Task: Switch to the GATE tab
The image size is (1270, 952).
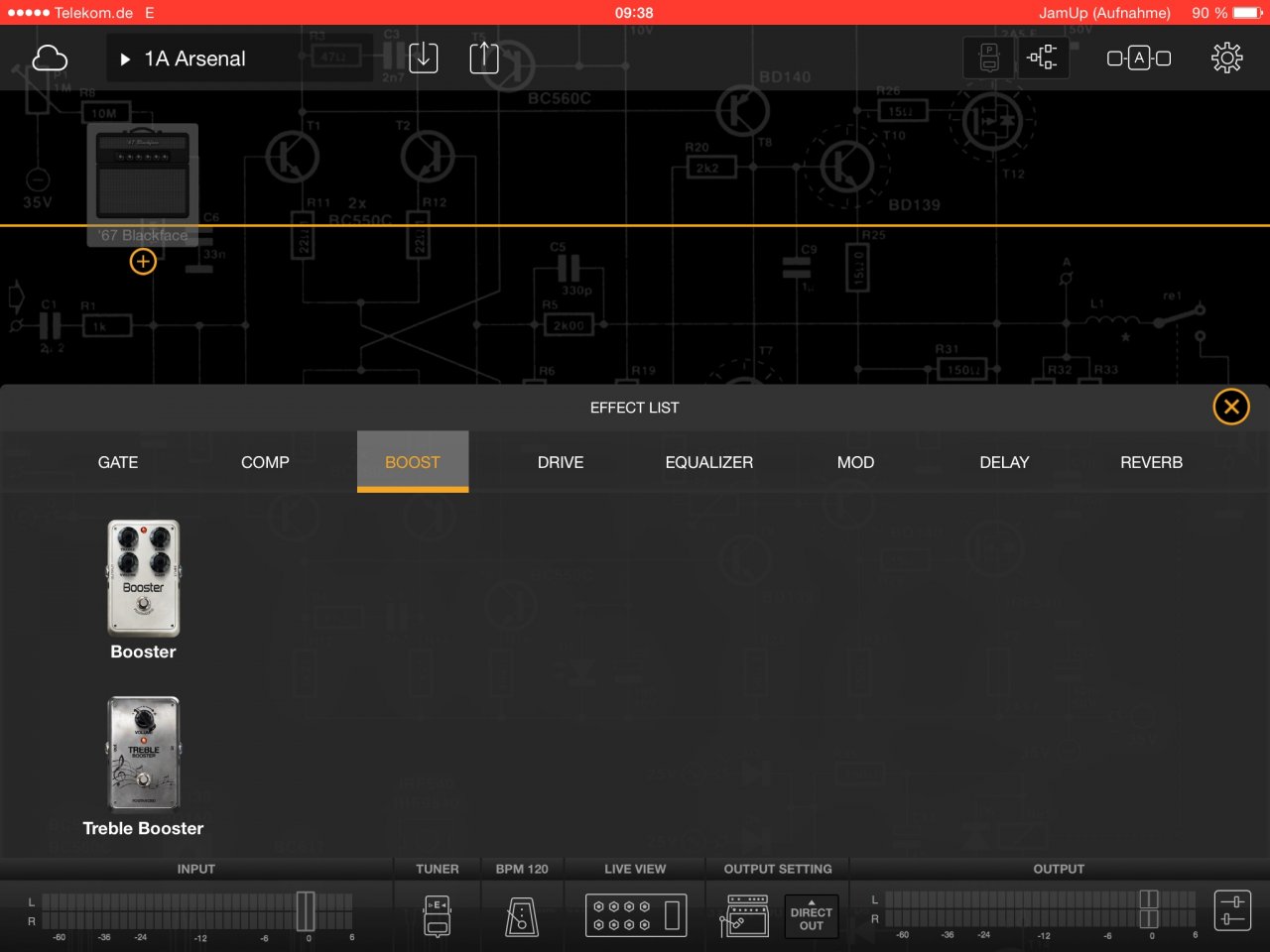Action: pos(118,462)
